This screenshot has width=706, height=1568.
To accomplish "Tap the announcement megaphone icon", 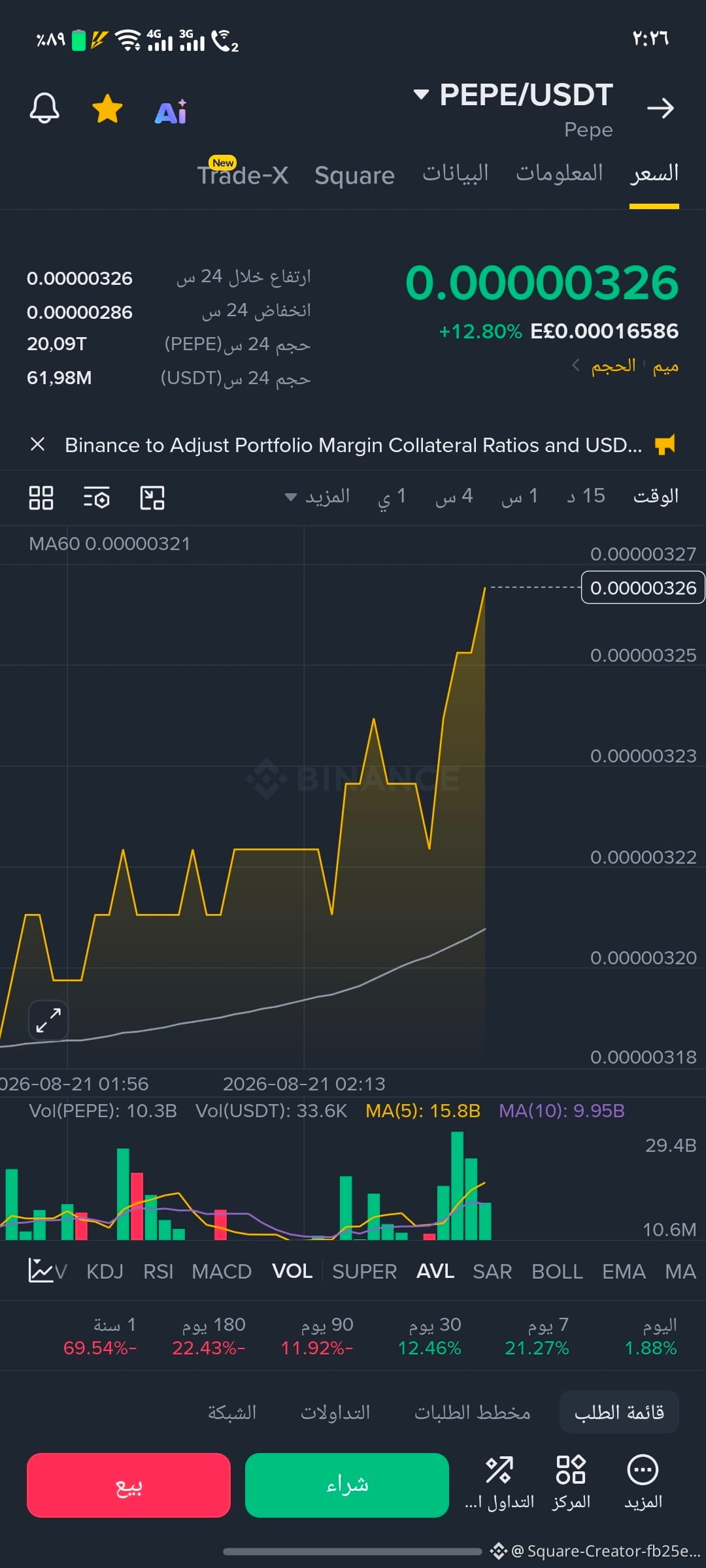I will 665,445.
